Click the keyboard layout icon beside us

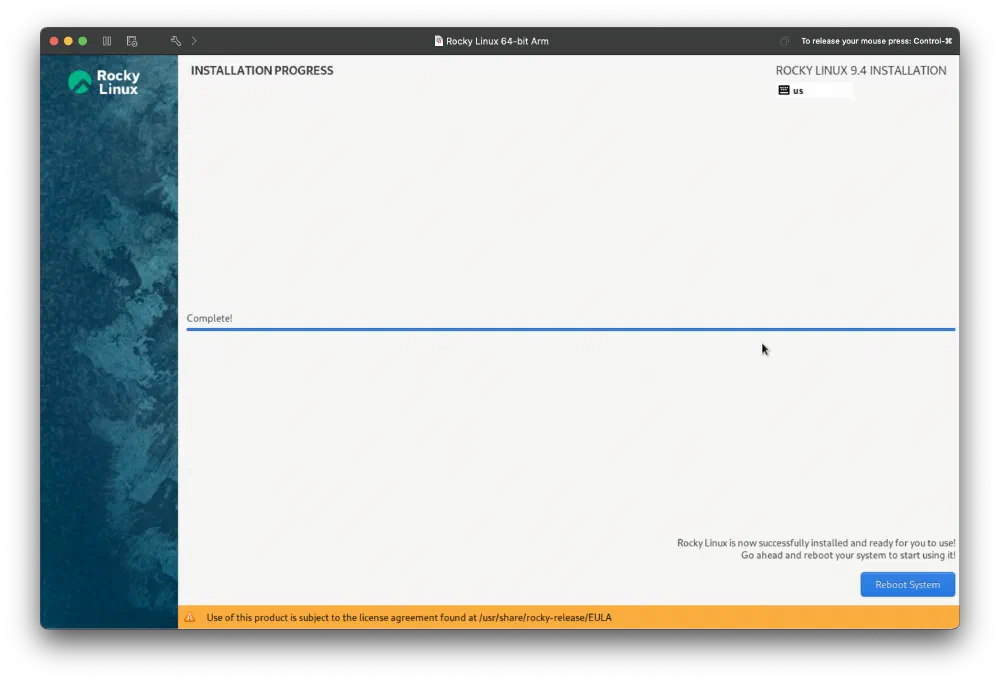click(784, 90)
